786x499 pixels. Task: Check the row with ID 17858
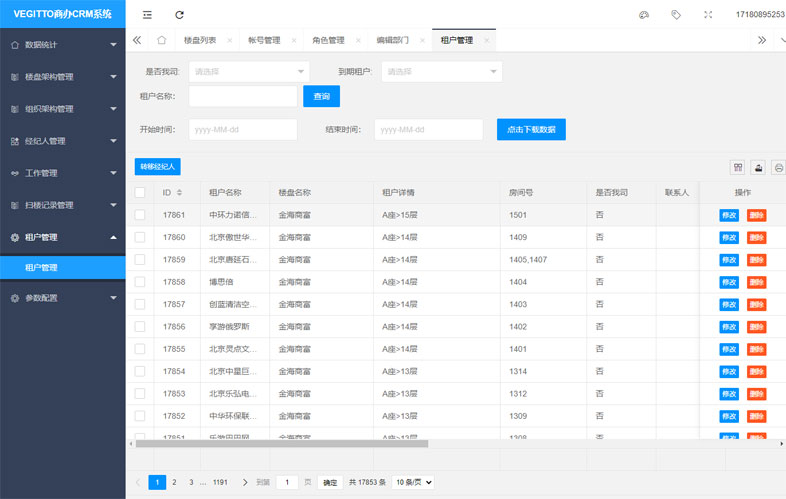tap(140, 282)
